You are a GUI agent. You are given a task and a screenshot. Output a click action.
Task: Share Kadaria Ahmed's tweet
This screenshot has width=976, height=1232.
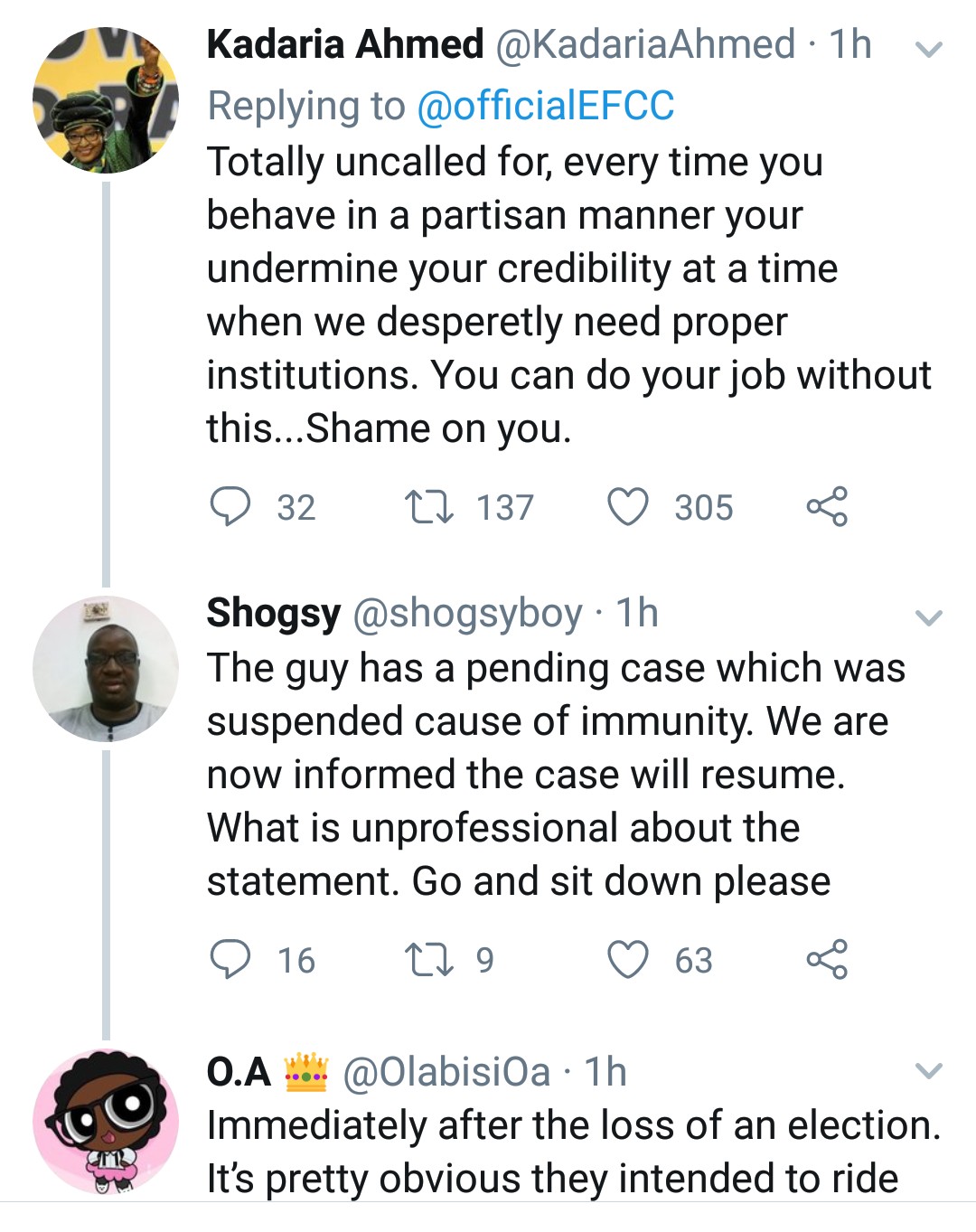pos(827,506)
